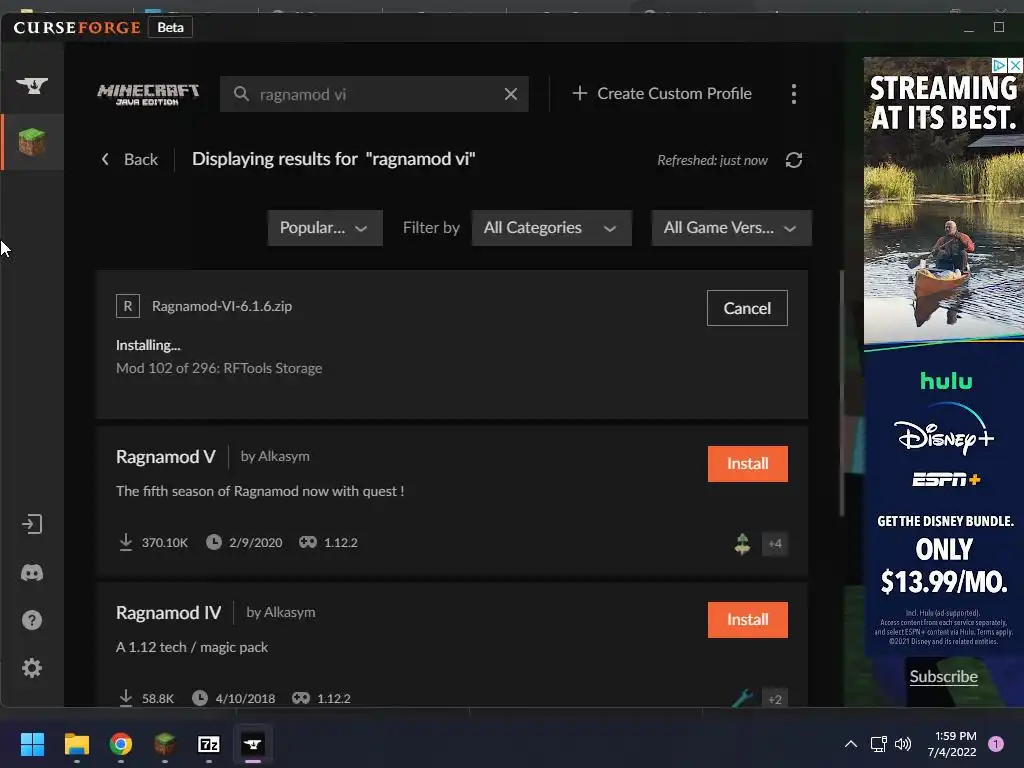The image size is (1024, 768).
Task: Click the results list vertical scrollbar
Action: tap(841, 393)
